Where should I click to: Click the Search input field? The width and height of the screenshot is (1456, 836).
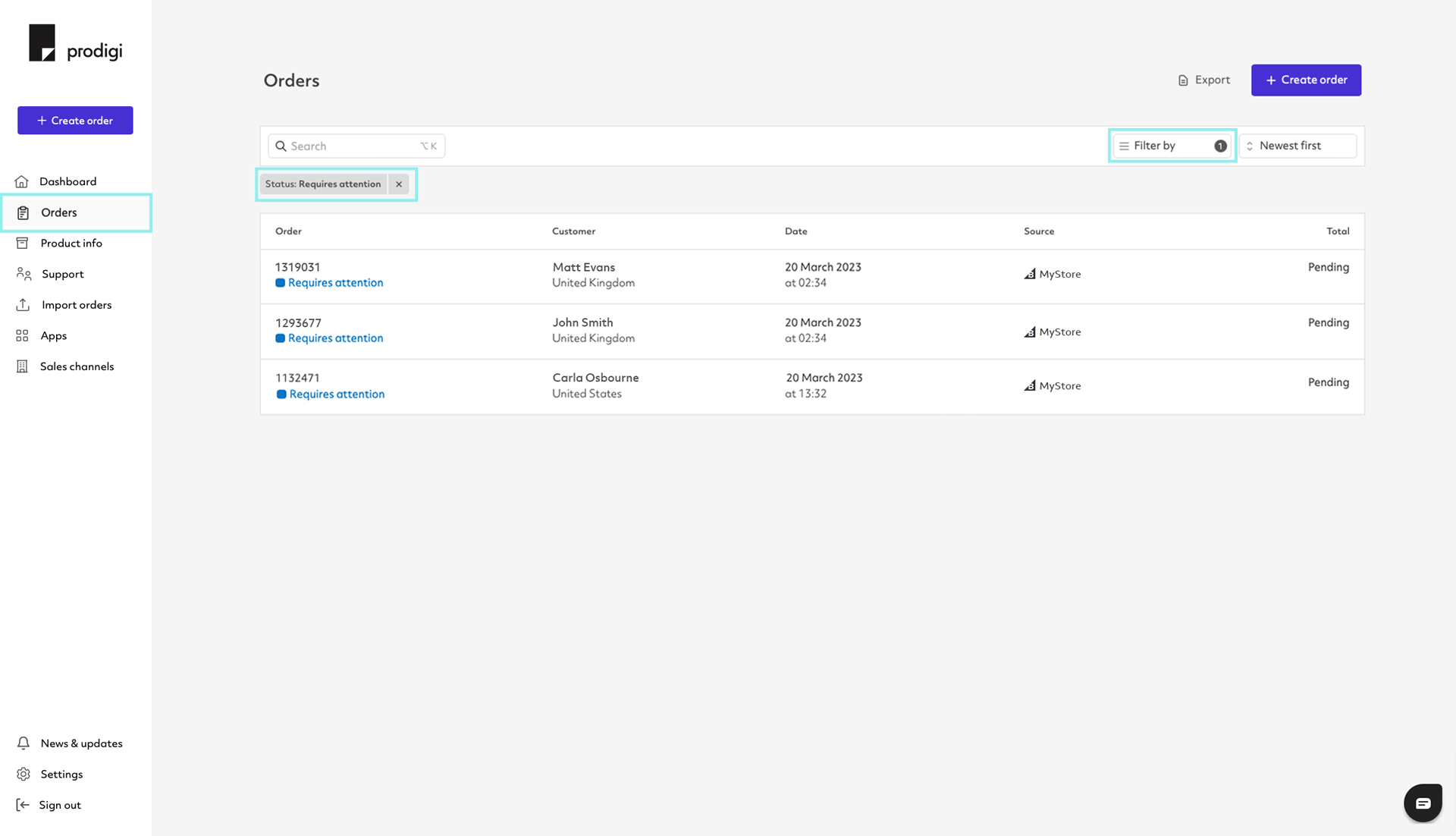pyautogui.click(x=354, y=146)
